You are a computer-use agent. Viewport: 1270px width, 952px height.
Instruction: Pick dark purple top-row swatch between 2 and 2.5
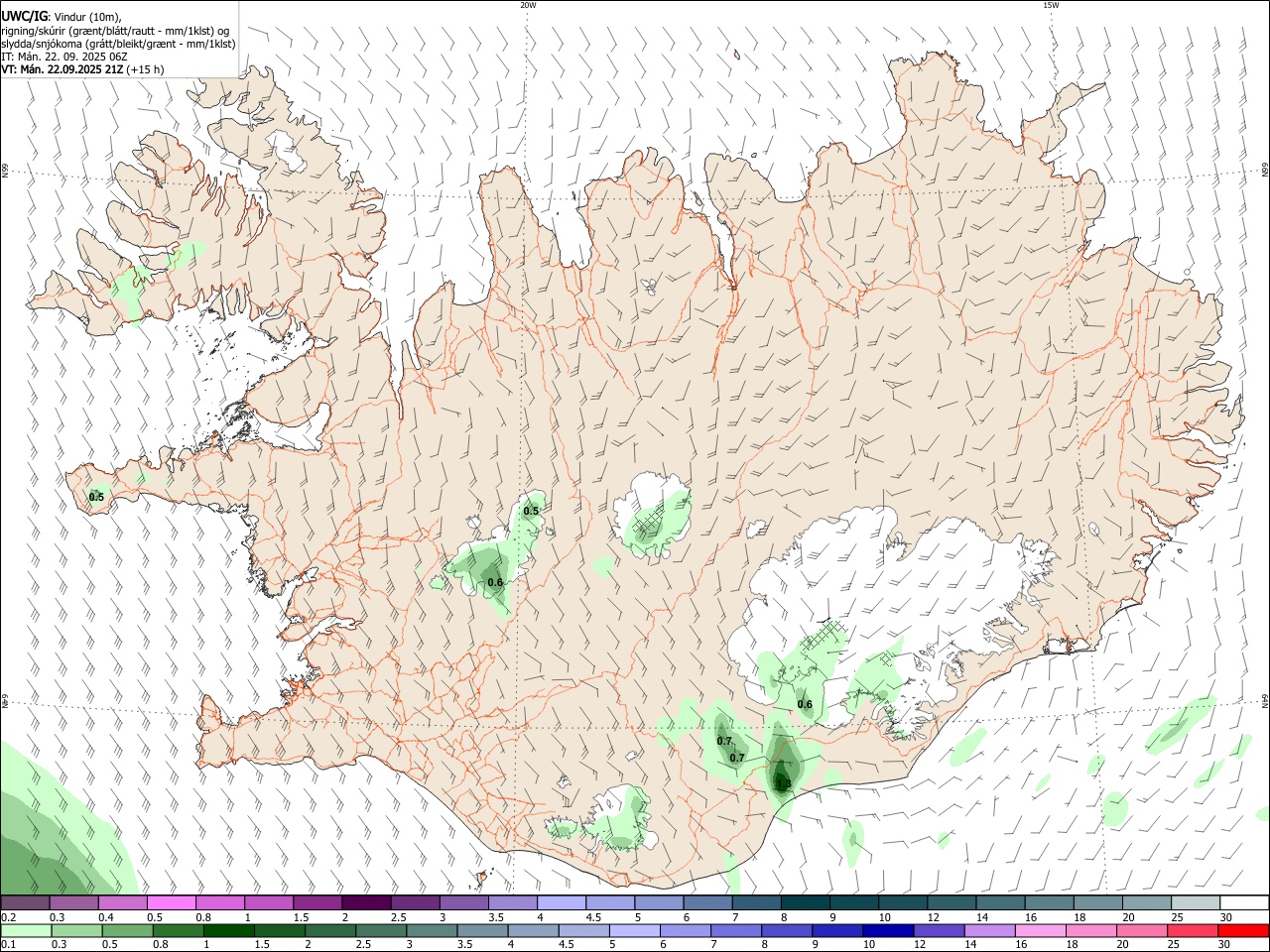(x=366, y=902)
